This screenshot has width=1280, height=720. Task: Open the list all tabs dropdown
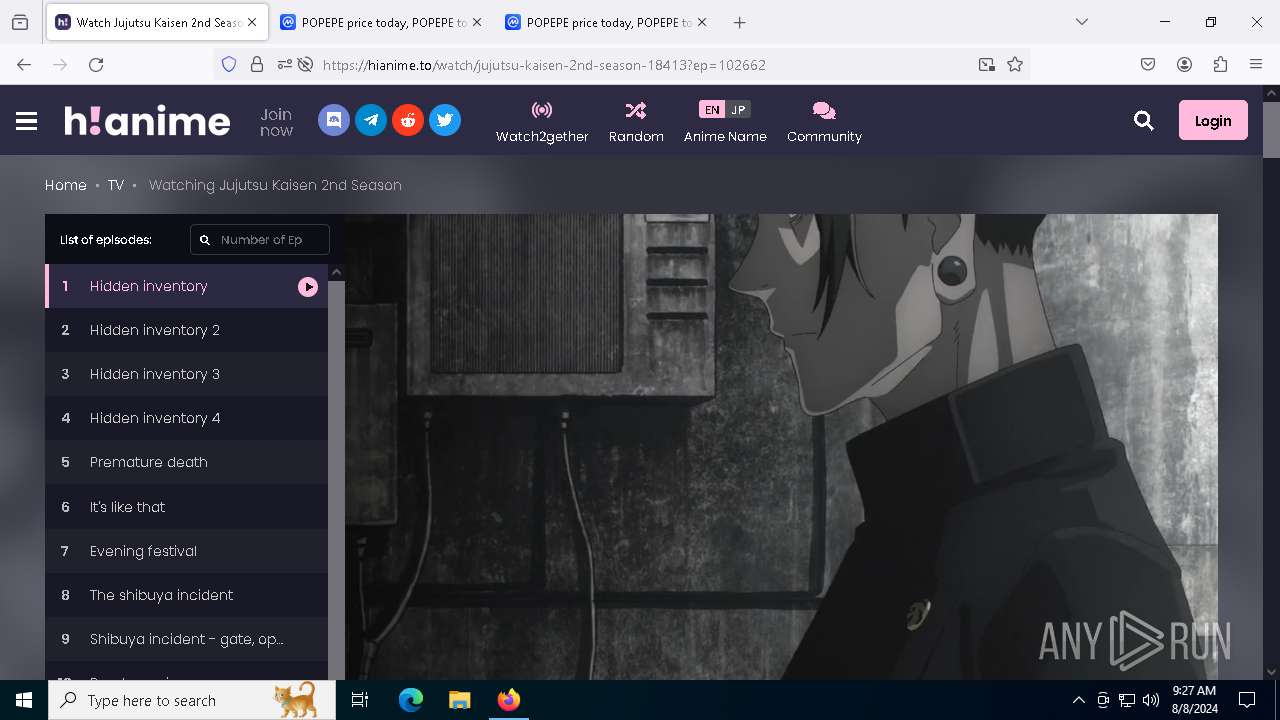point(1082,22)
